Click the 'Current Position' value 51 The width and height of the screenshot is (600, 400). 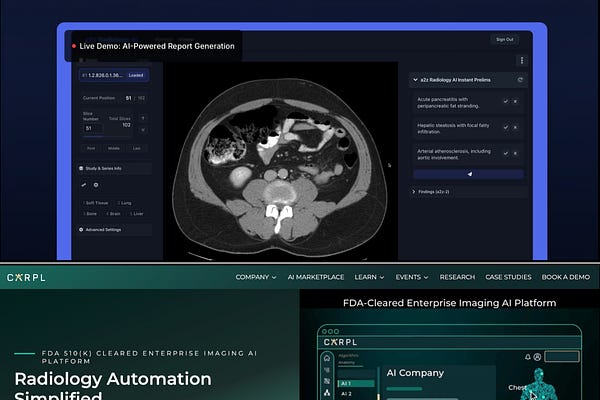[x=129, y=98]
